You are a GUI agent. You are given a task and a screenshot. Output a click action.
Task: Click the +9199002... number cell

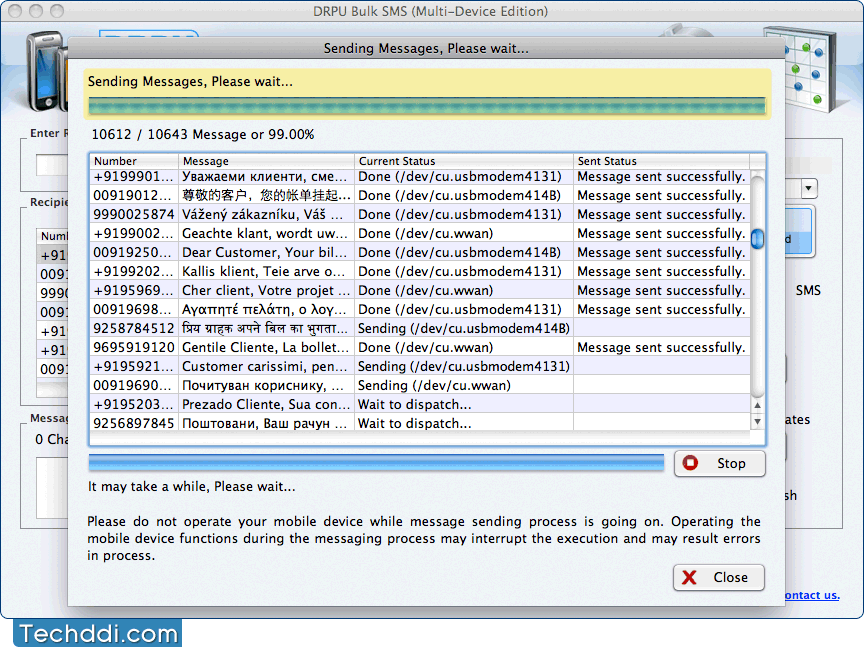[134, 234]
